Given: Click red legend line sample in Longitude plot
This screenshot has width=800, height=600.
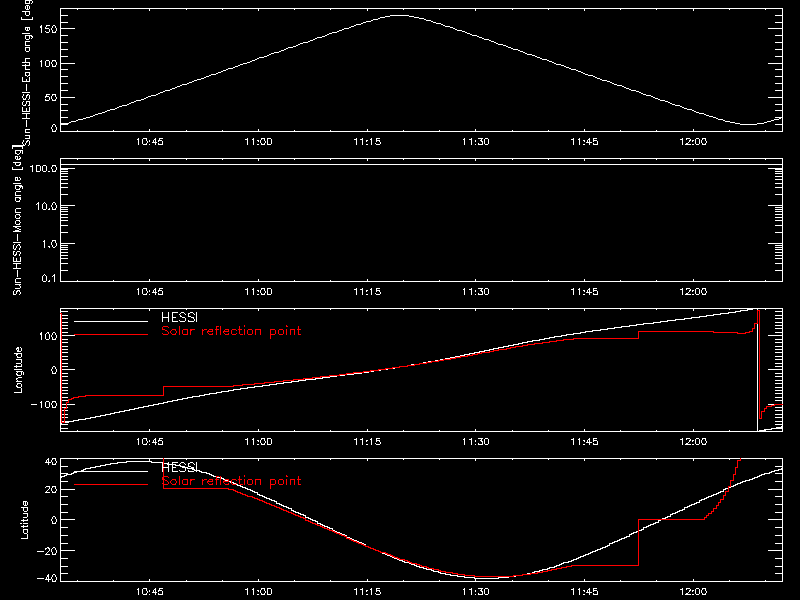Looking at the screenshot, I should [x=111, y=335].
